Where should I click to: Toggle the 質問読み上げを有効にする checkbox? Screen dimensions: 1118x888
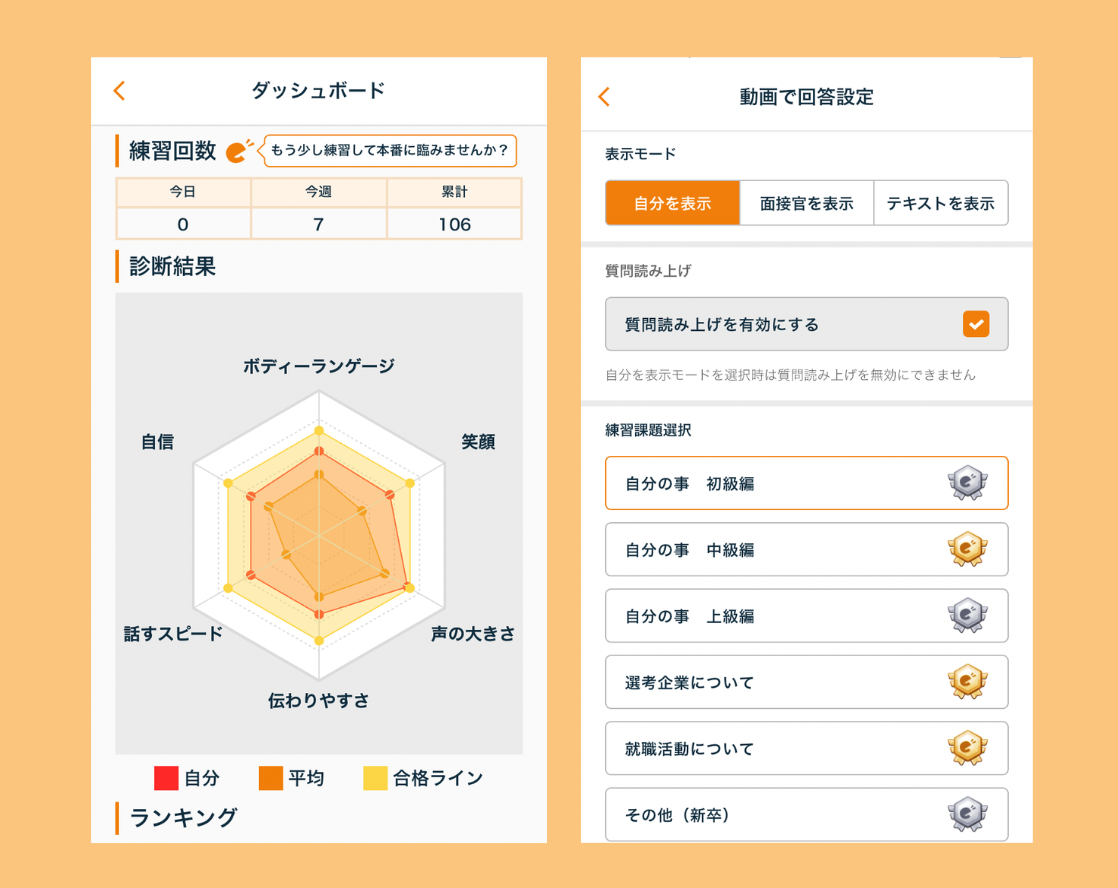click(975, 324)
